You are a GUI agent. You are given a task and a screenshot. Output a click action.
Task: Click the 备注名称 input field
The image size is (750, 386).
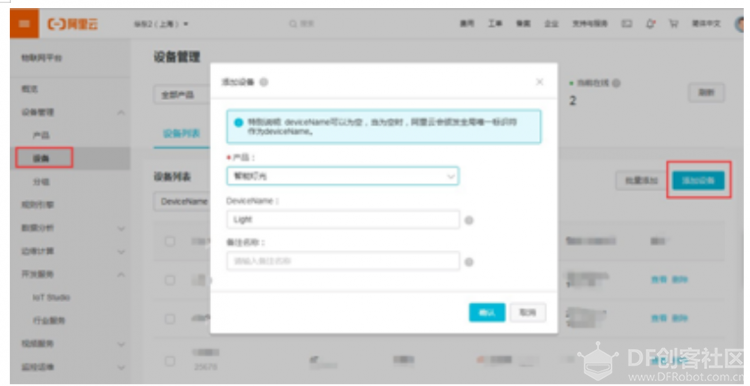(x=343, y=261)
